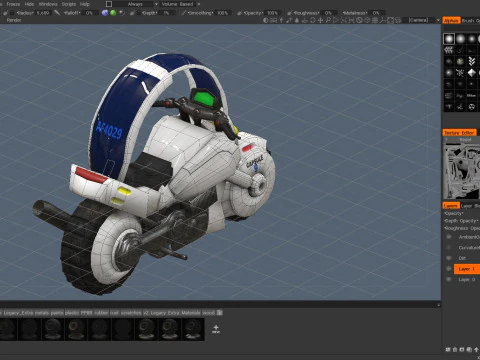Screen dimensions: 480x360
Task: Open the Volume Based dropdown
Action: click(x=177, y=4)
